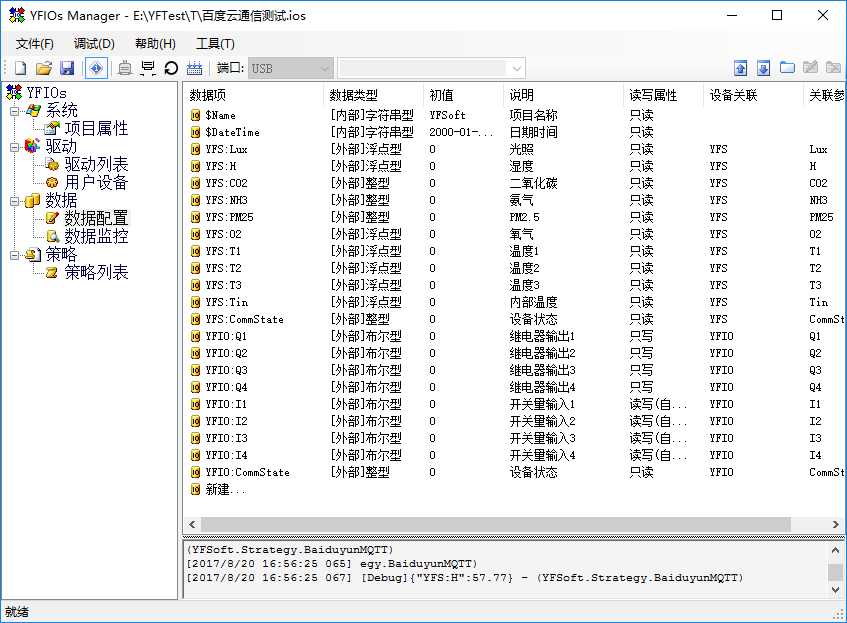Toggle the blue diamond toolbar button

click(96, 68)
